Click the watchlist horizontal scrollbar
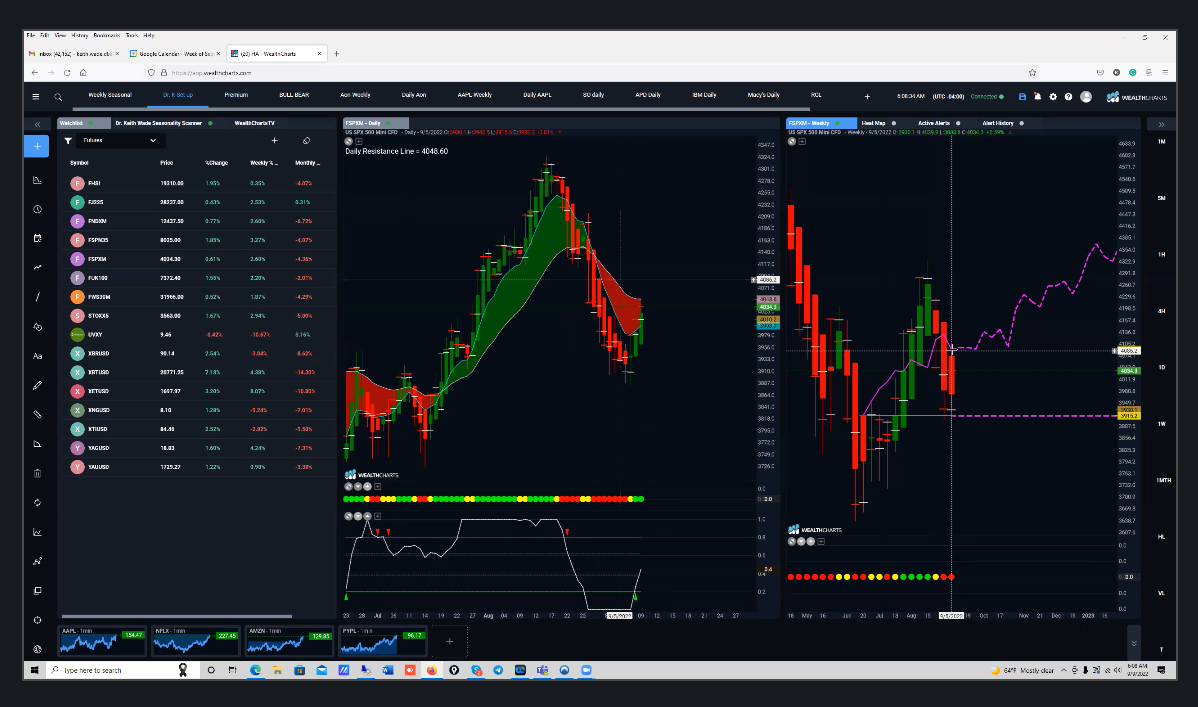 [176, 616]
